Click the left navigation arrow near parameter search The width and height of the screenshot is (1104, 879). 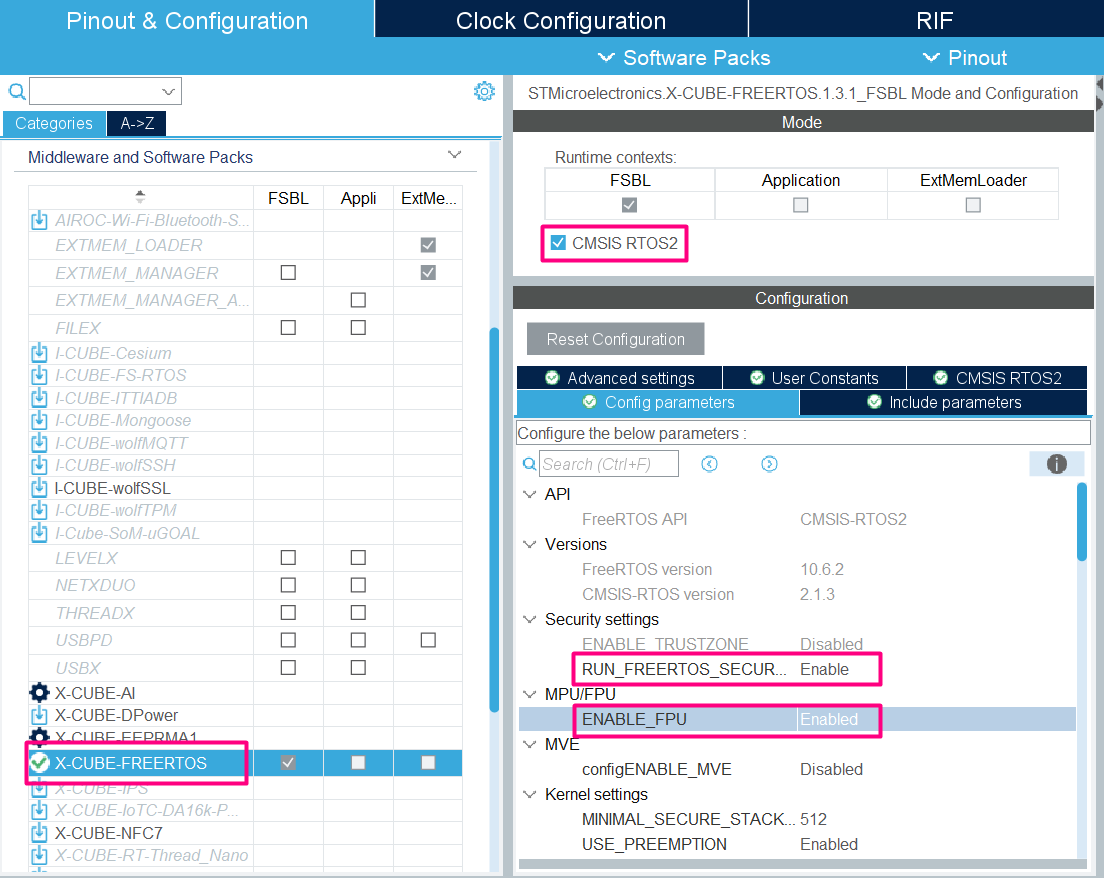(709, 463)
